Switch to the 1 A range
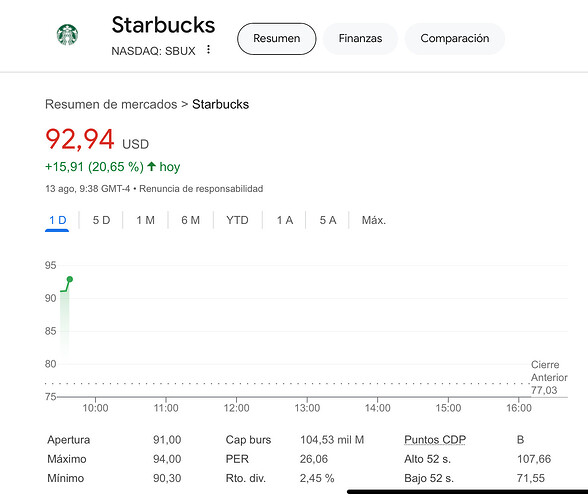588x500 pixels. 285,220
